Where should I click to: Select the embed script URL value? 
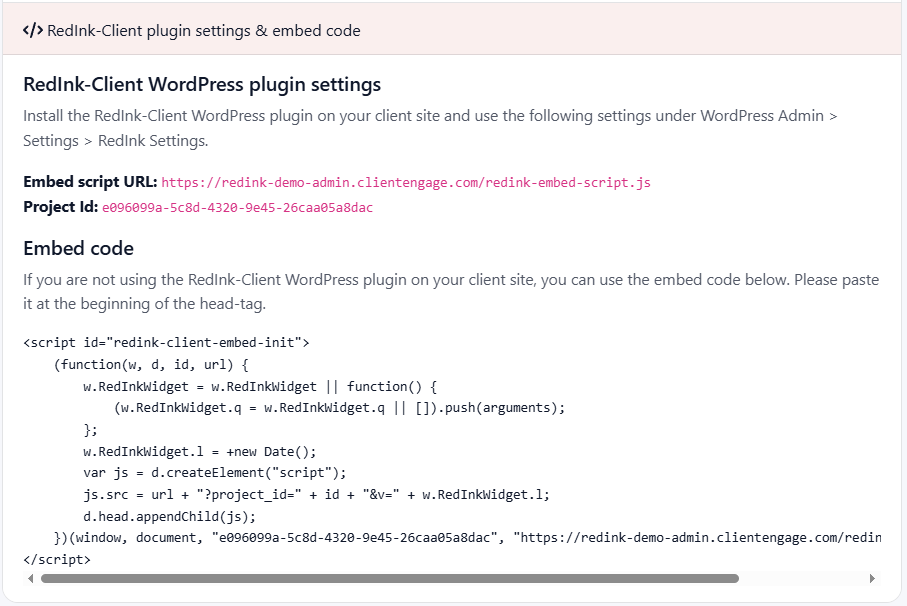pyautogui.click(x=406, y=183)
